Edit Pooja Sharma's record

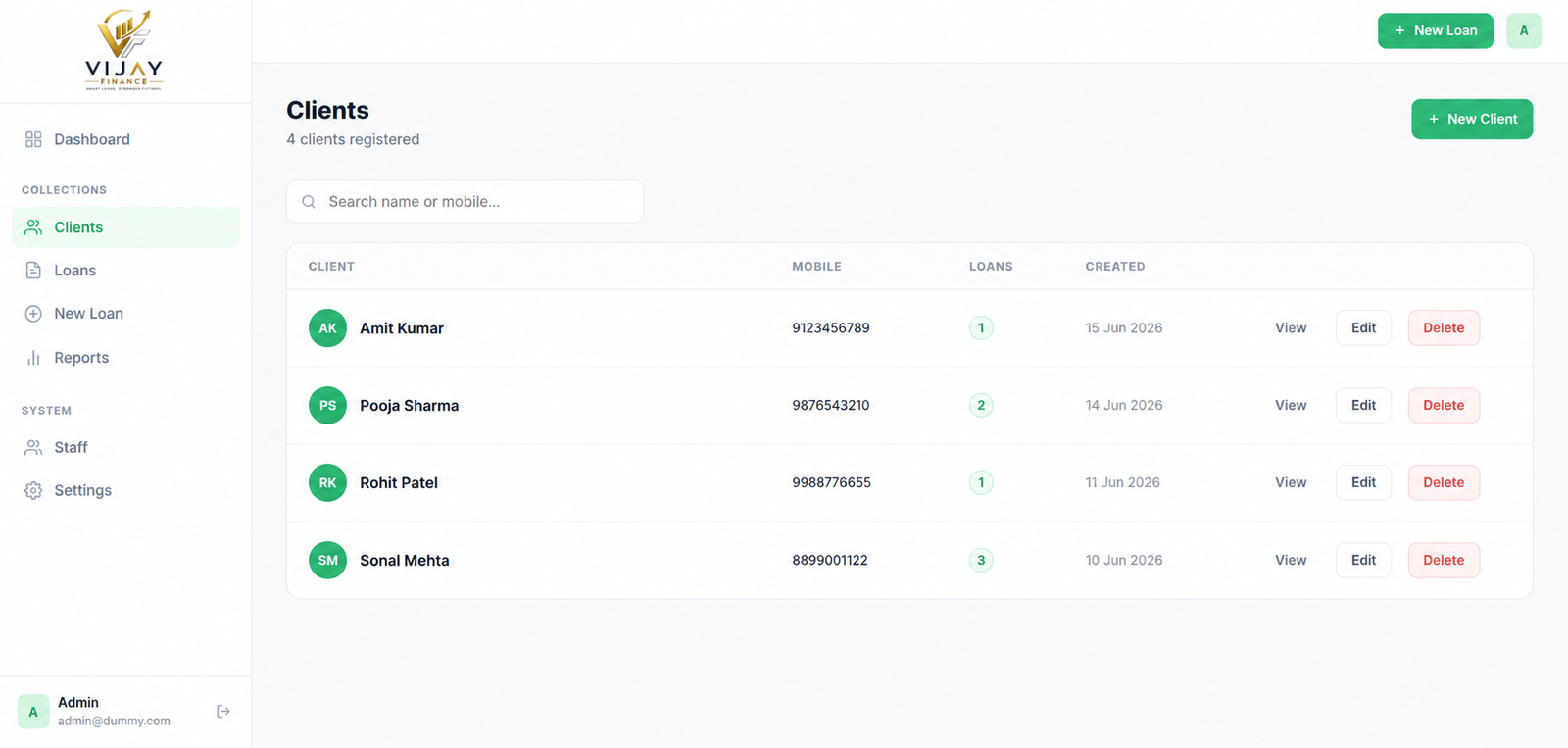(x=1363, y=405)
